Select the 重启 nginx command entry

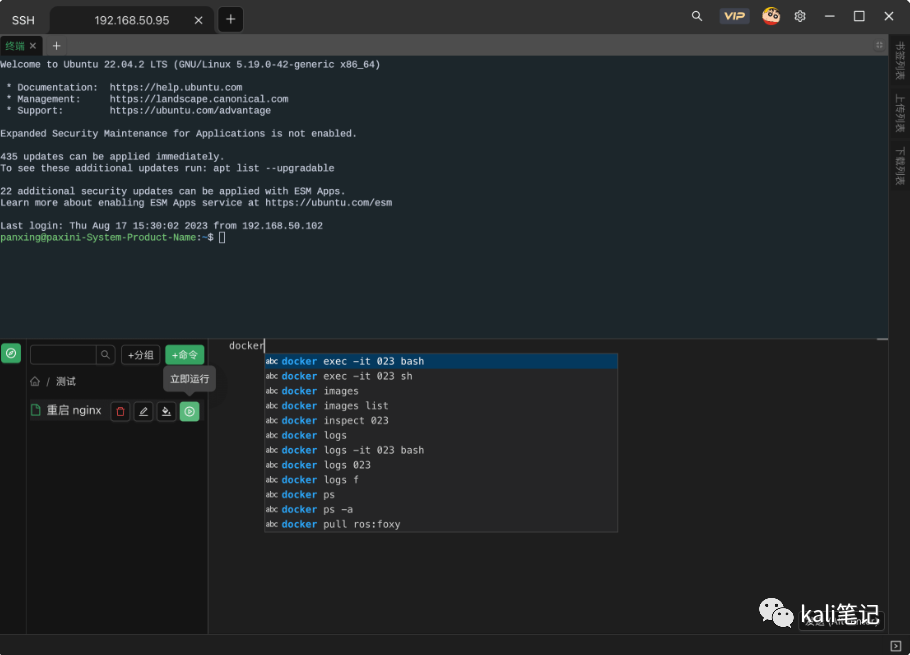(74, 411)
